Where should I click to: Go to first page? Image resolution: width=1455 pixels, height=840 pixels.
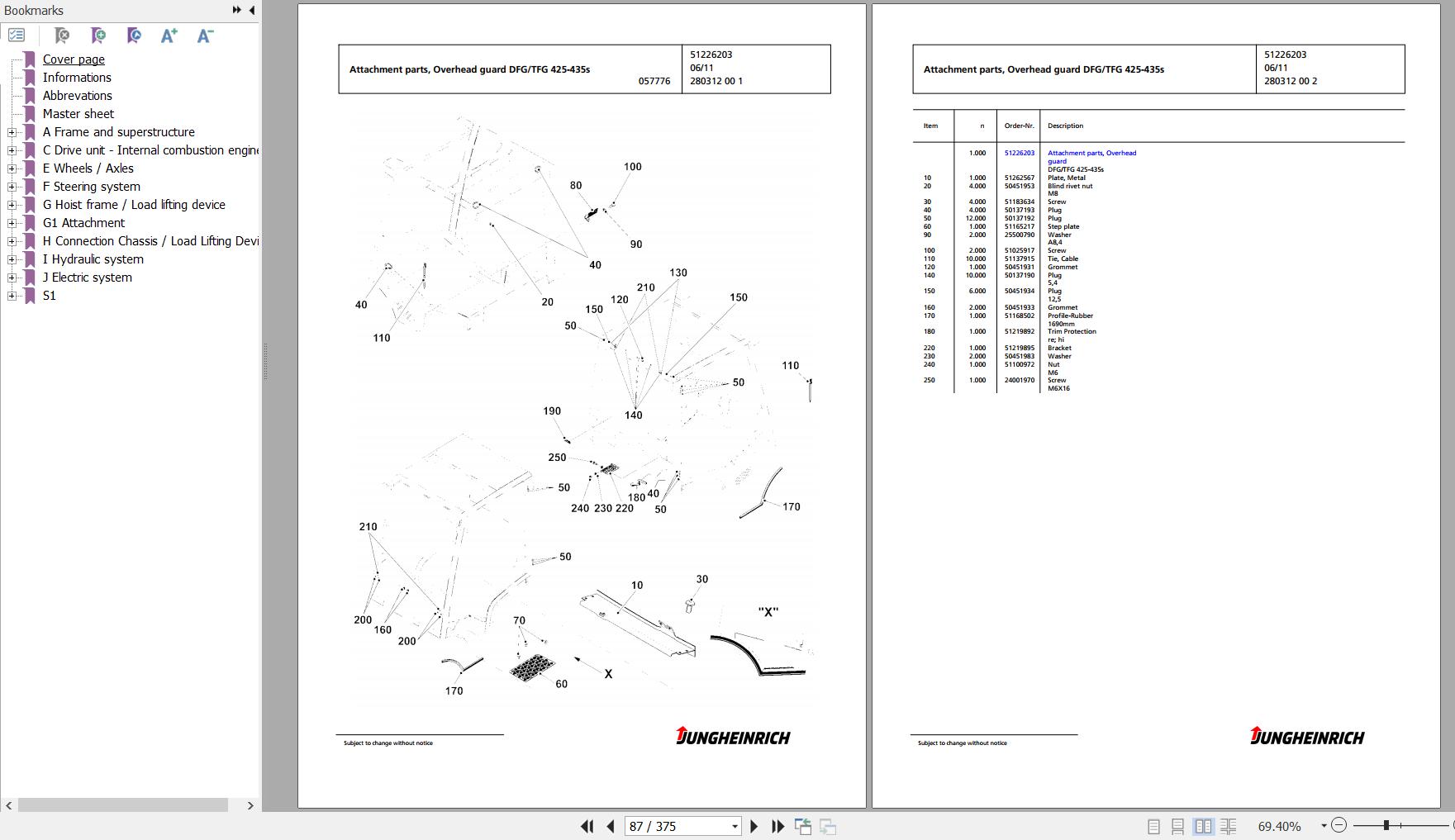[587, 826]
